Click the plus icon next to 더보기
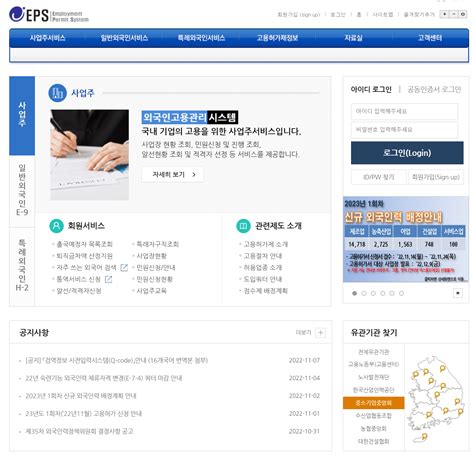 point(320,332)
